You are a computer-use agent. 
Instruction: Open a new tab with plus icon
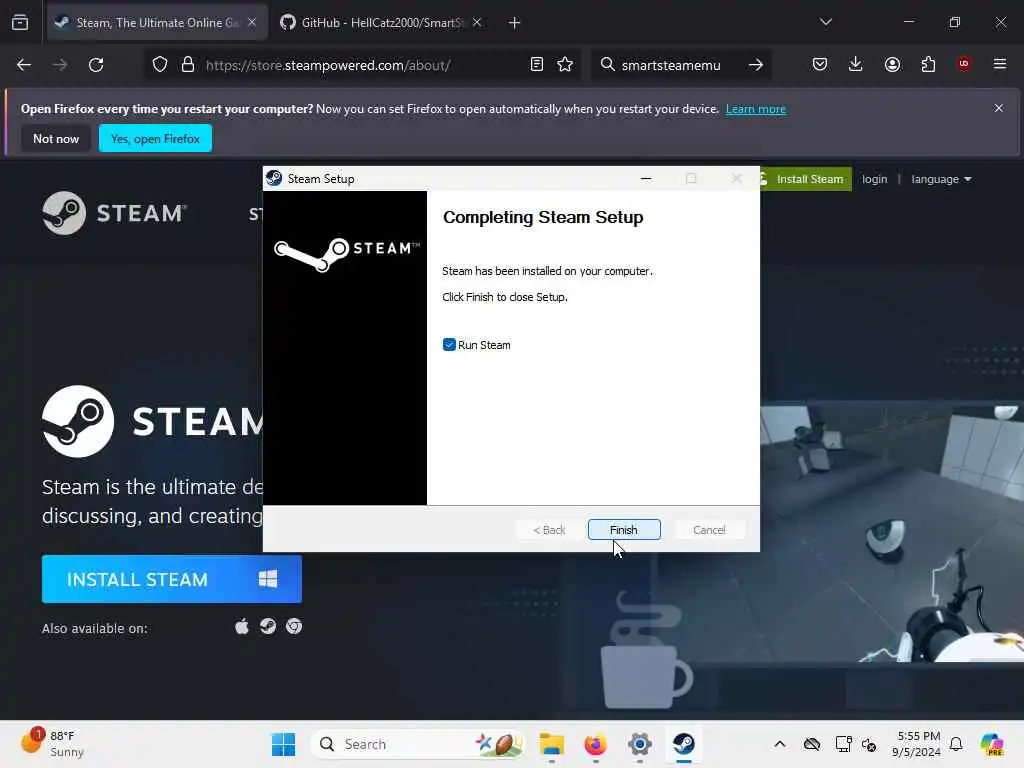click(x=515, y=23)
